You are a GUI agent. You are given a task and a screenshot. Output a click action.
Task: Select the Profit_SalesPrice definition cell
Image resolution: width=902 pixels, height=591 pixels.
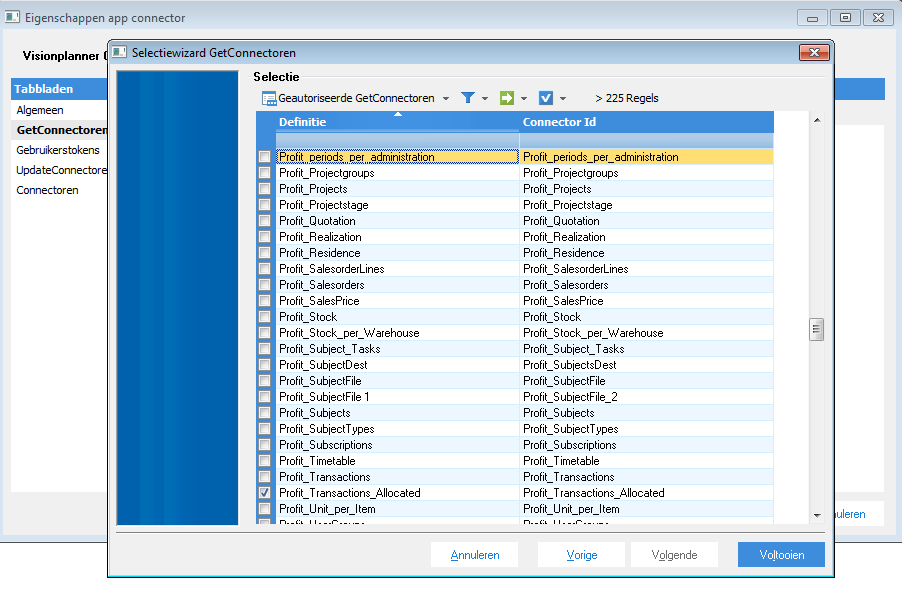[398, 301]
